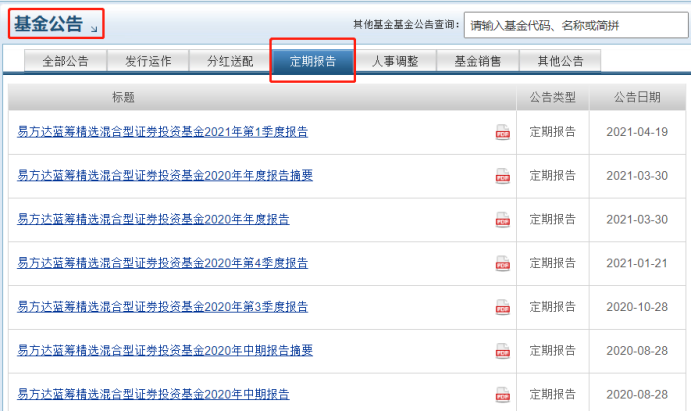Open link 易方达蓝筹精选2020年中期报告
The width and height of the screenshot is (692, 411).
153,394
